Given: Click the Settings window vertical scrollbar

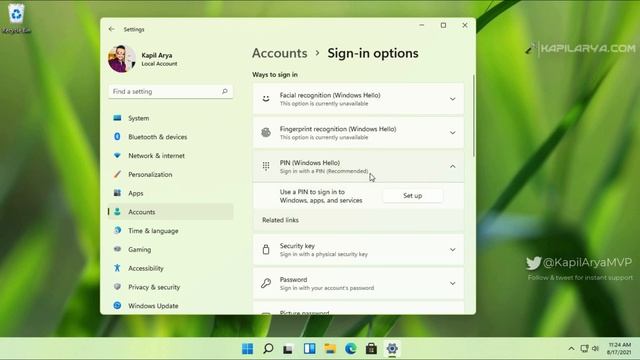Looking at the screenshot, I should [473, 116].
